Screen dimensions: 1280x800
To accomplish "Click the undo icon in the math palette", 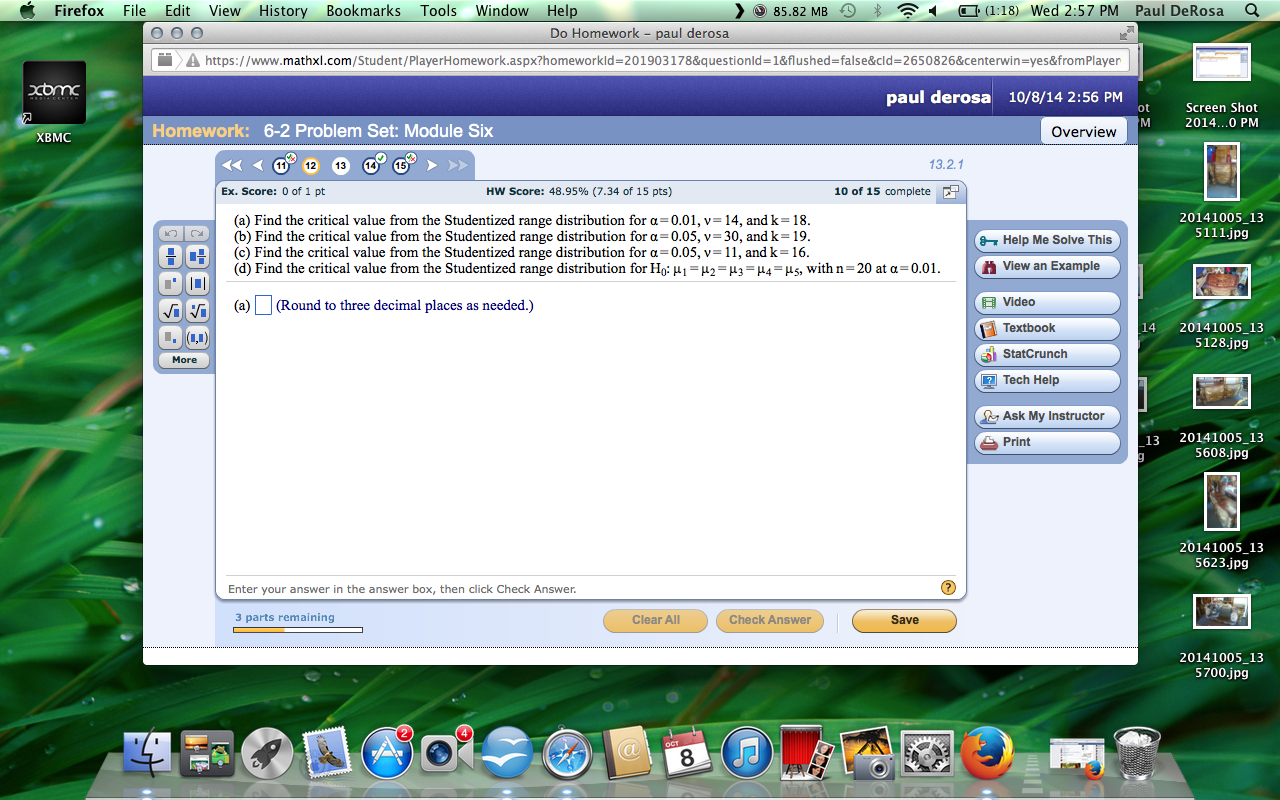I will pos(170,233).
